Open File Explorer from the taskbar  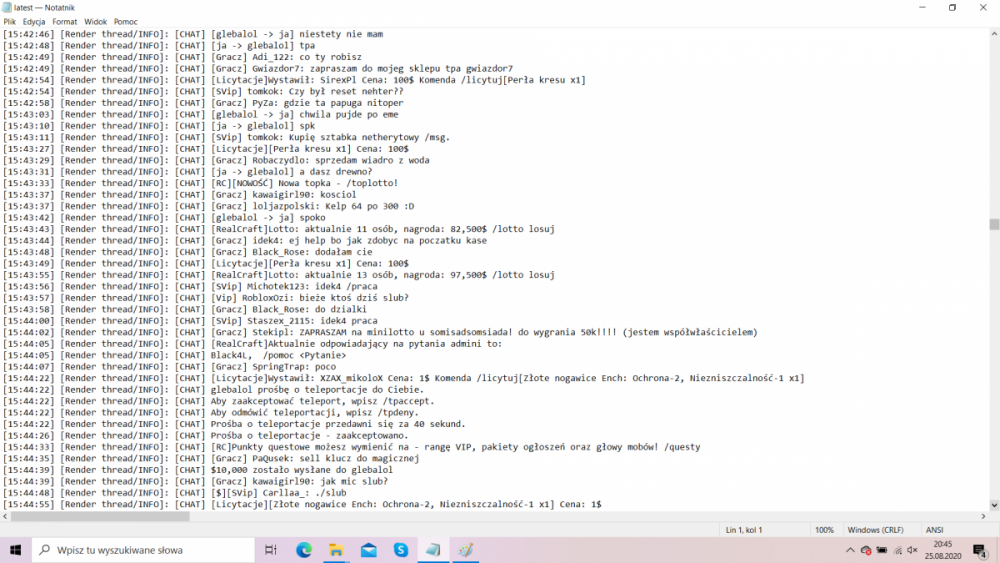(336, 550)
